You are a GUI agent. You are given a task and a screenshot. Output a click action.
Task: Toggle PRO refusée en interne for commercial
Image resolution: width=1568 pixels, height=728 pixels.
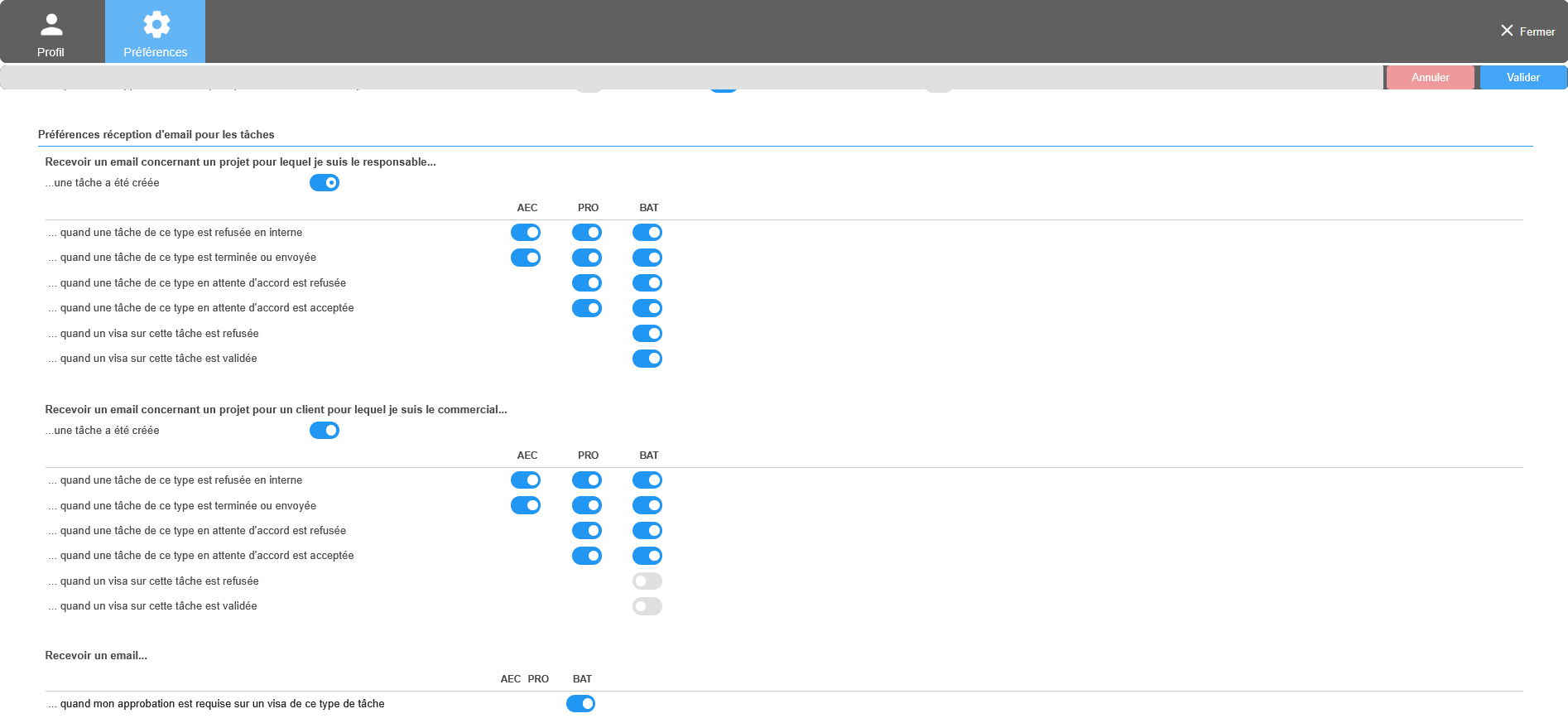click(587, 480)
